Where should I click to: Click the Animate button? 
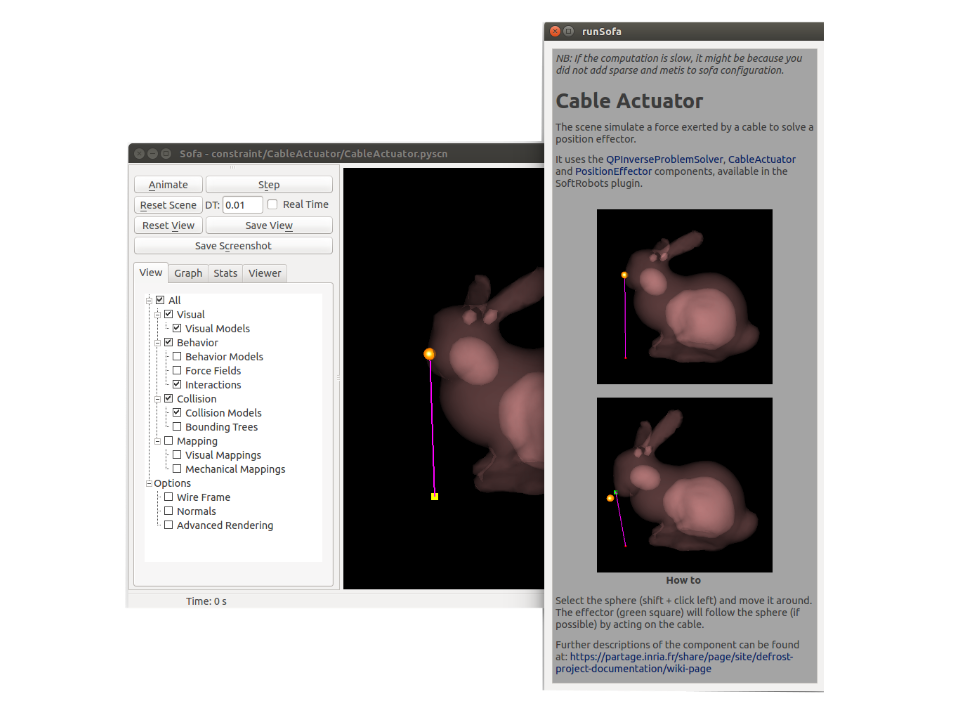pyautogui.click(x=168, y=184)
